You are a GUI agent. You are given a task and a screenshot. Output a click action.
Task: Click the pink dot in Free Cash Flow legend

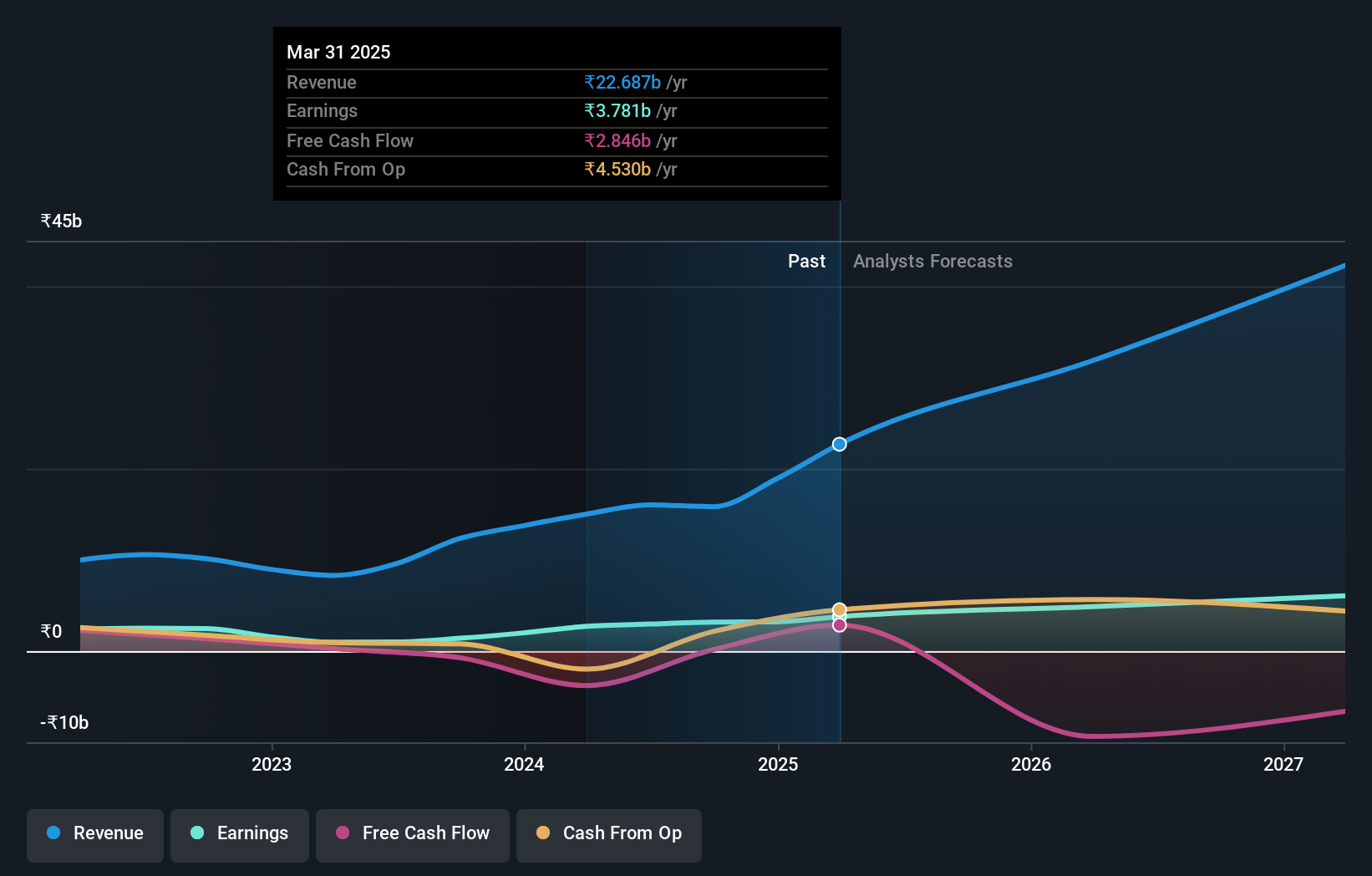(x=343, y=833)
